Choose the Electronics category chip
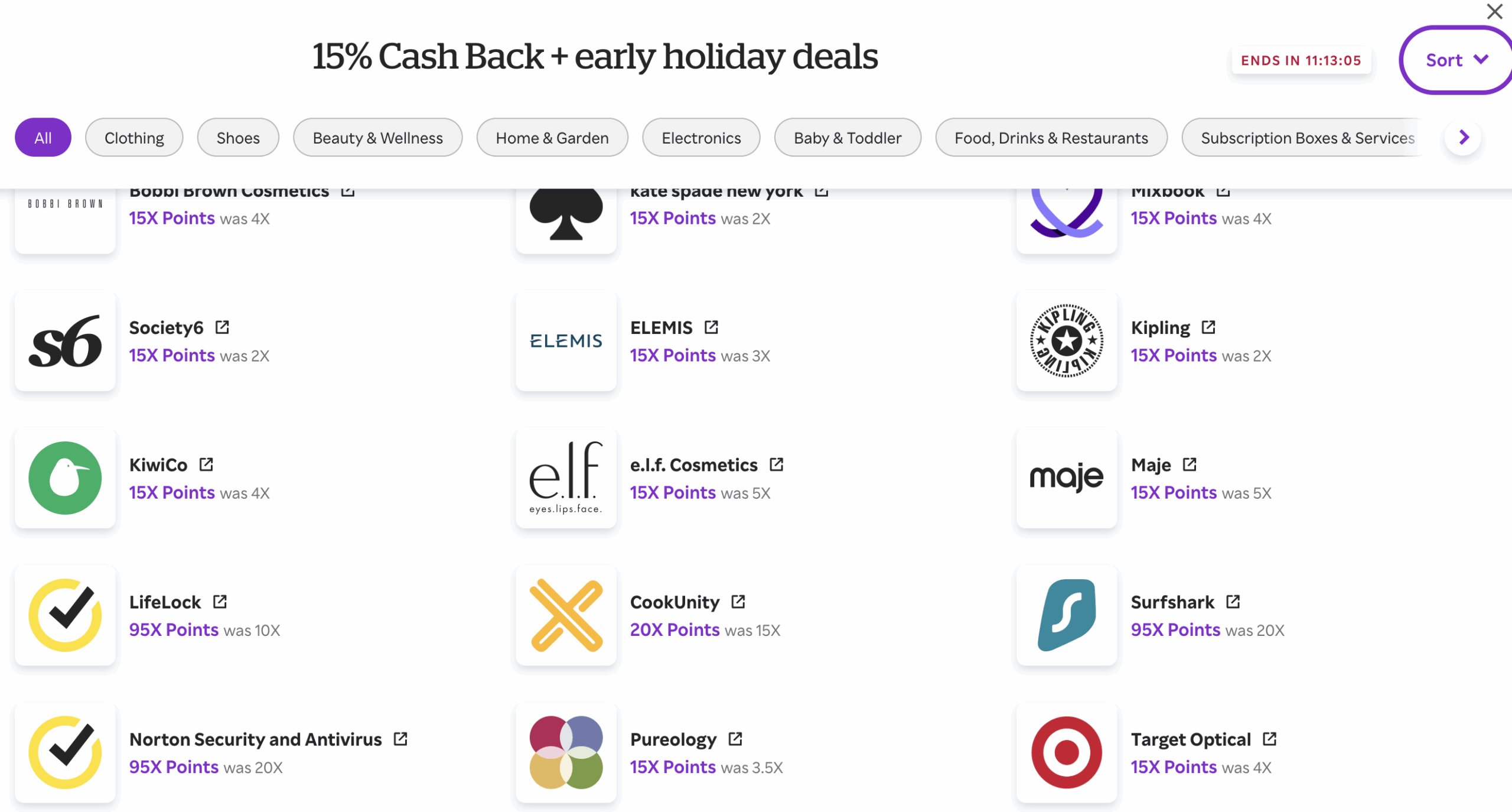This screenshot has height=812, width=1512. coord(701,138)
